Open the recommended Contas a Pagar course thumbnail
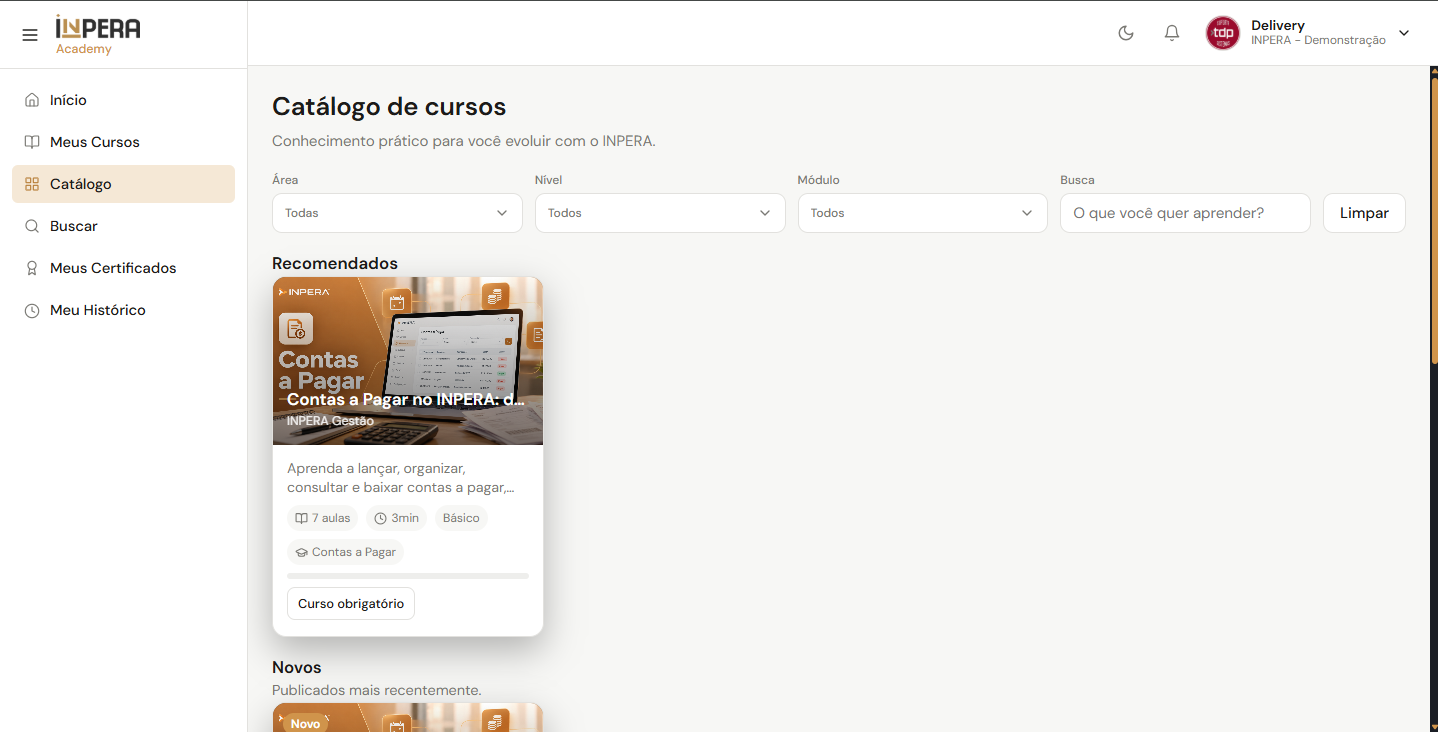 coord(408,361)
